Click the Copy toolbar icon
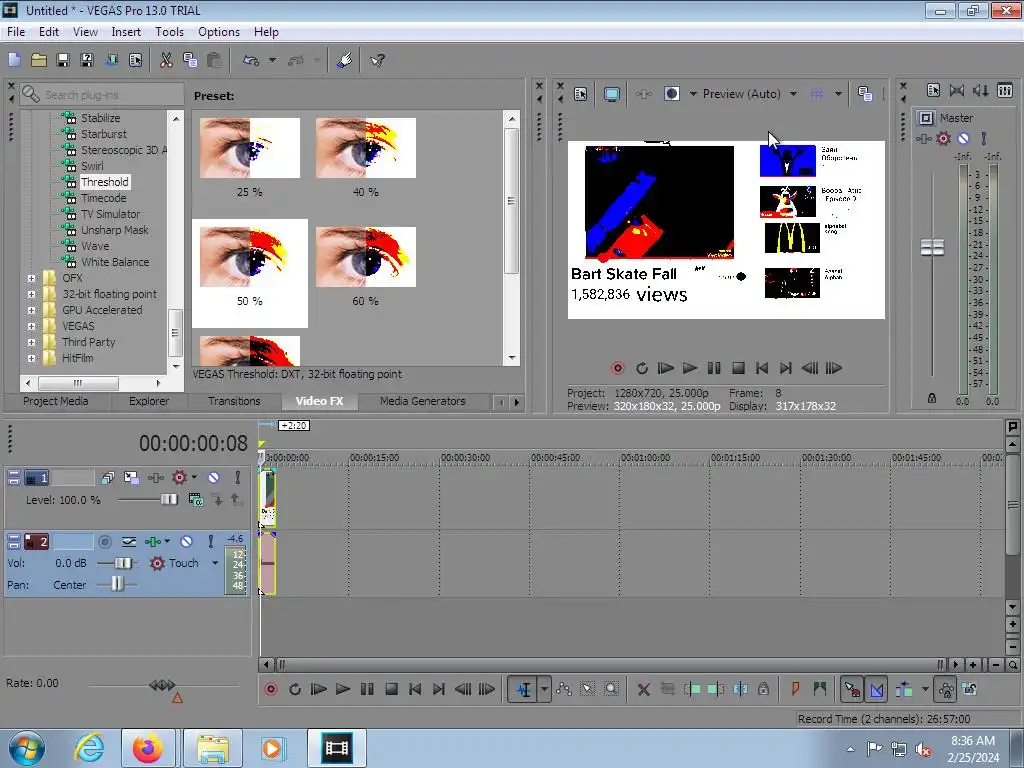Image resolution: width=1024 pixels, height=768 pixels. click(190, 60)
